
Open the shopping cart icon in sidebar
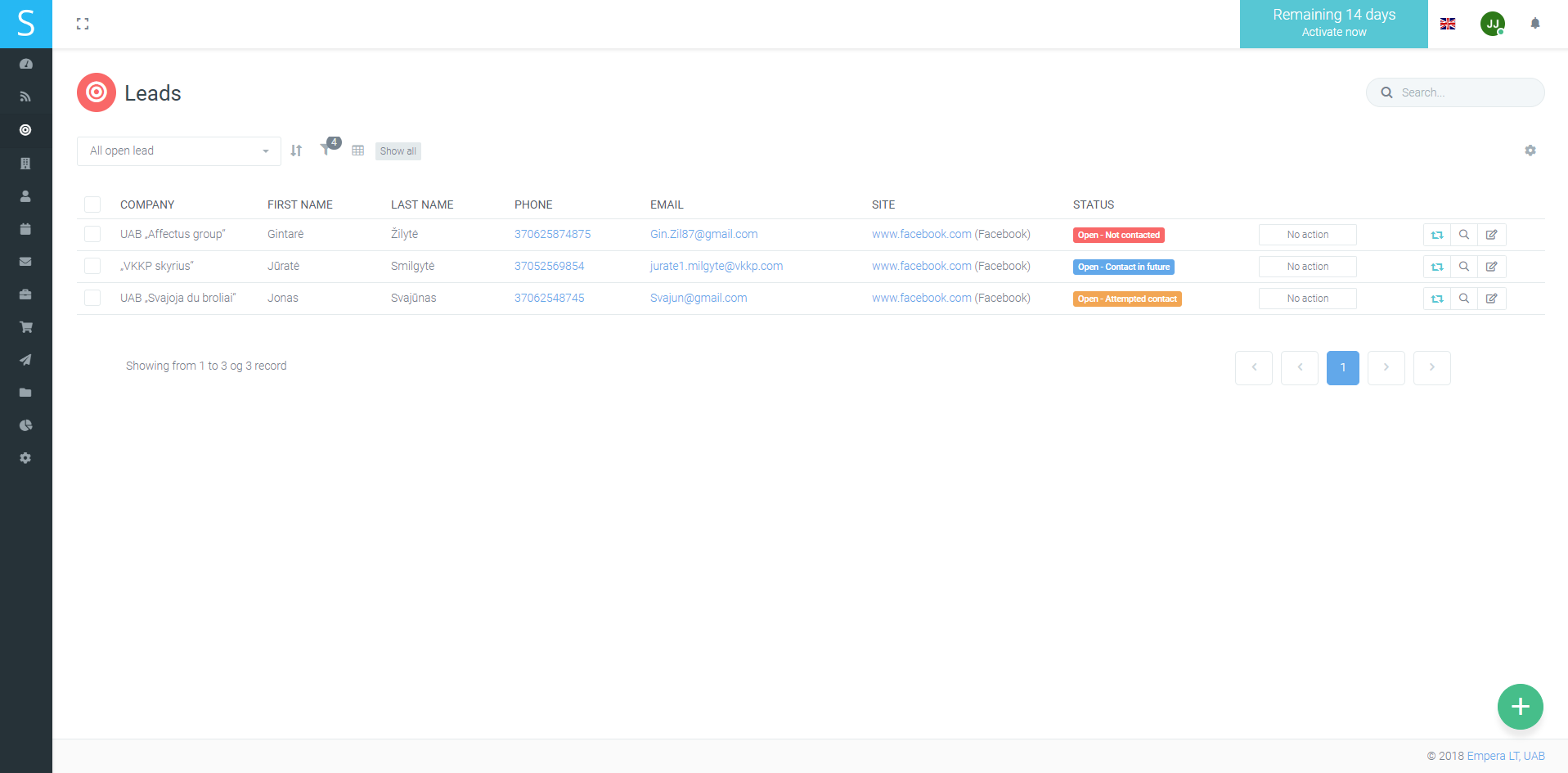(x=25, y=327)
